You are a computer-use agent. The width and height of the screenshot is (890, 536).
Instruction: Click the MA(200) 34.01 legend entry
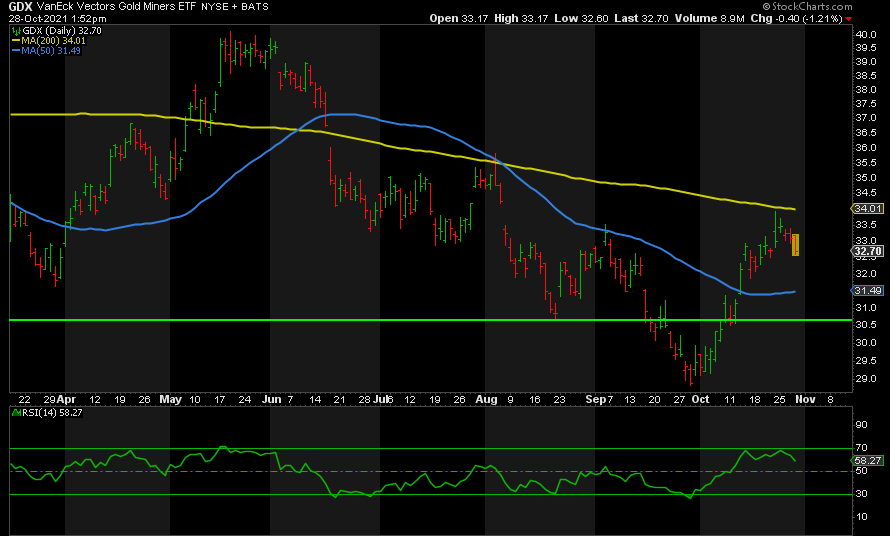pyautogui.click(x=49, y=41)
